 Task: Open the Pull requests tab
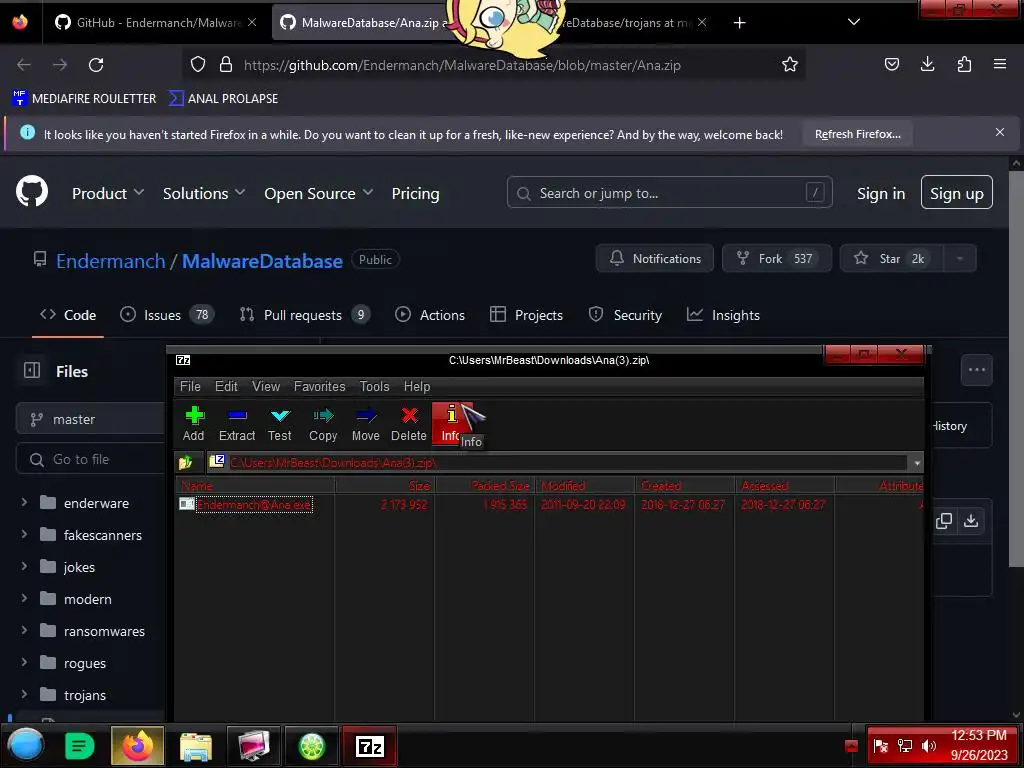coord(304,315)
